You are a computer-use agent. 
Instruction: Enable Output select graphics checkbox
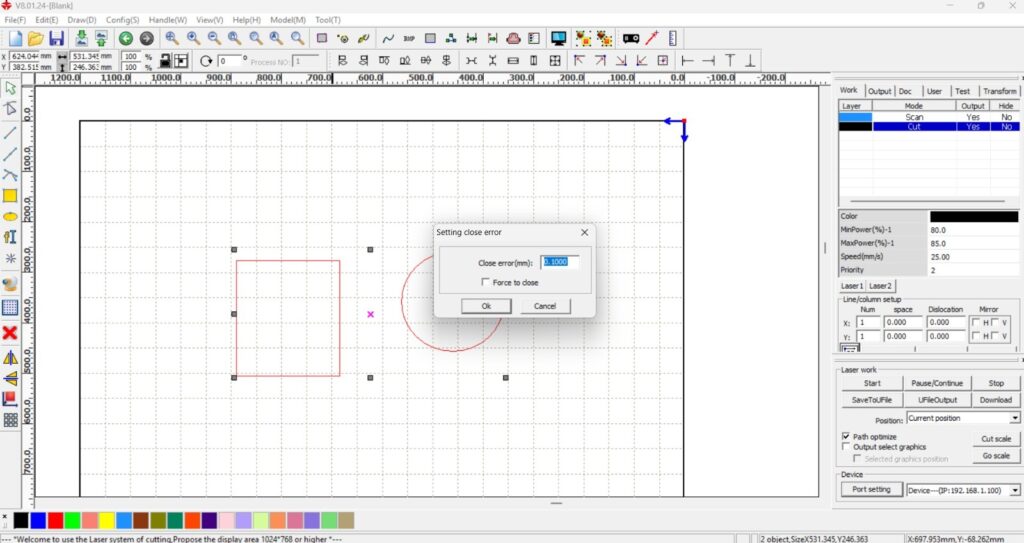pyautogui.click(x=847, y=447)
